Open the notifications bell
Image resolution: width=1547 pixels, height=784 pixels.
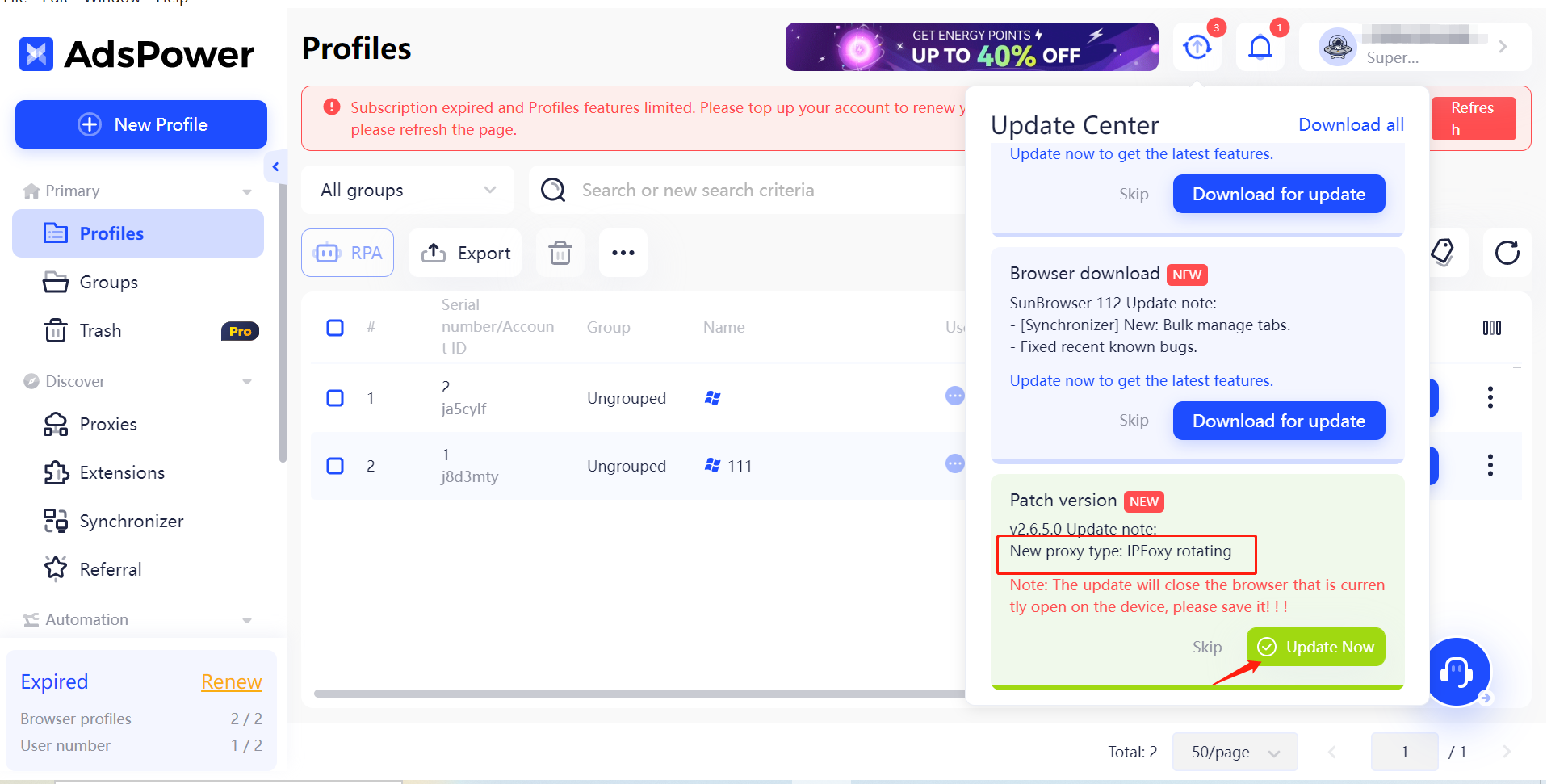pos(1260,47)
